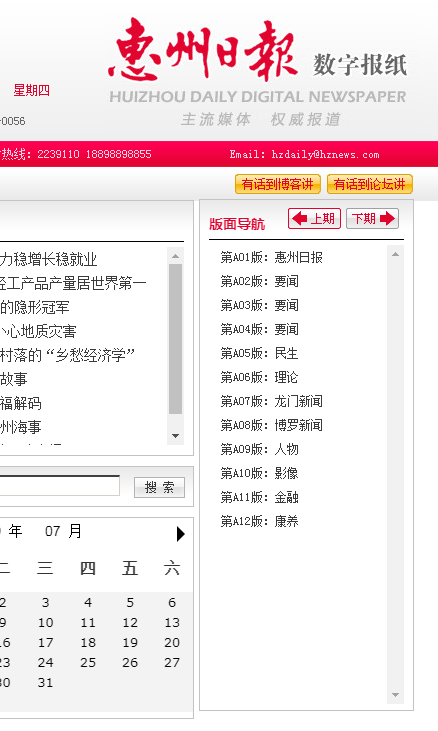This screenshot has width=438, height=731.
Task: Open page 第A02版: 要闻
Action: pos(260,281)
